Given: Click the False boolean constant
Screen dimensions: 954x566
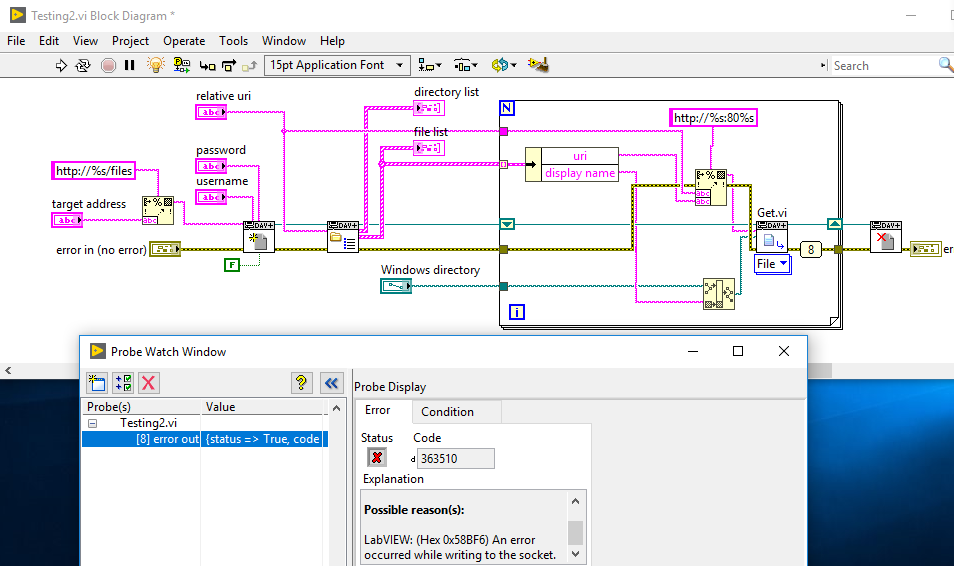Looking at the screenshot, I should [x=232, y=265].
